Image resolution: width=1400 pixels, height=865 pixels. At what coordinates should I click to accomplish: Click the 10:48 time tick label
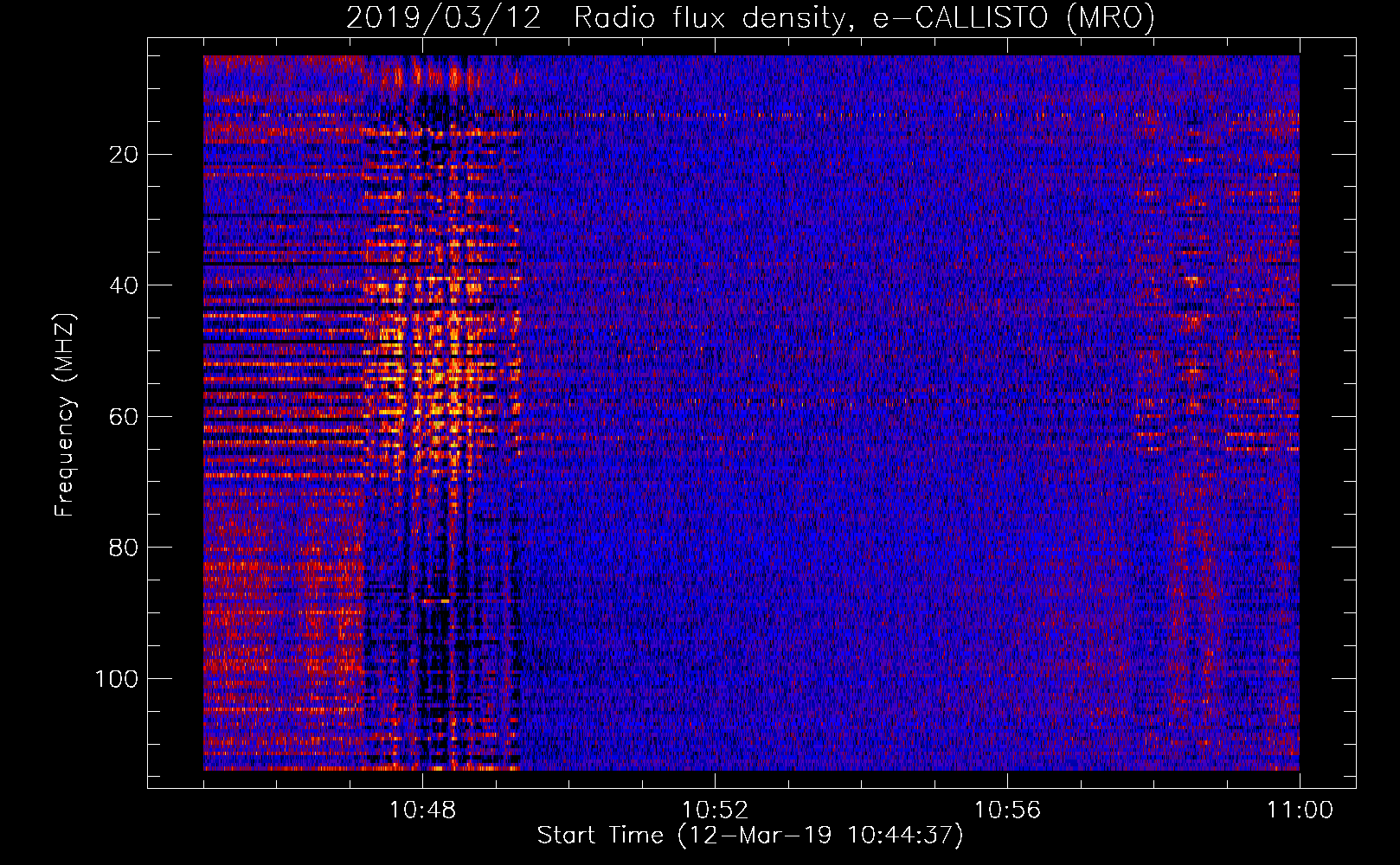pyautogui.click(x=422, y=810)
